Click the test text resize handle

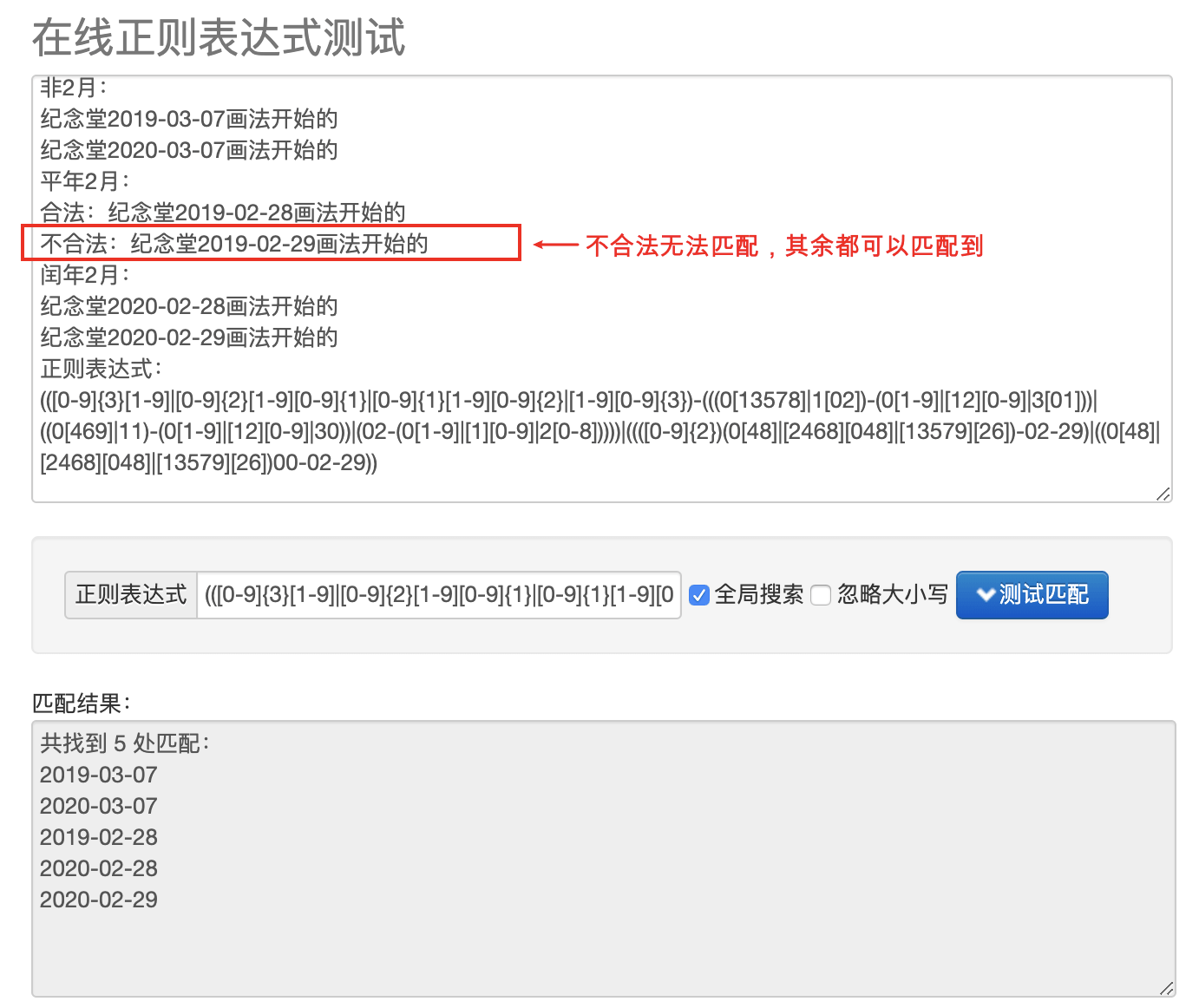(x=1163, y=494)
